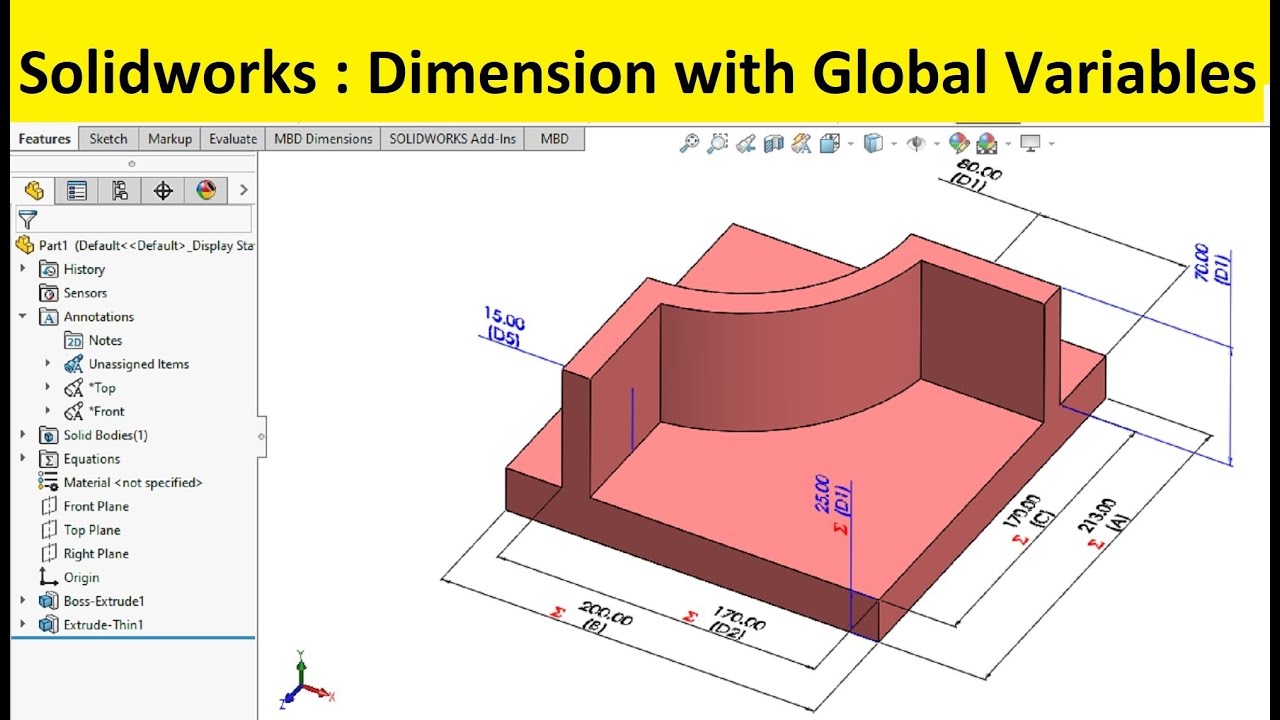
Task: Open the Apply Scene dropdown arrow
Action: point(1008,144)
